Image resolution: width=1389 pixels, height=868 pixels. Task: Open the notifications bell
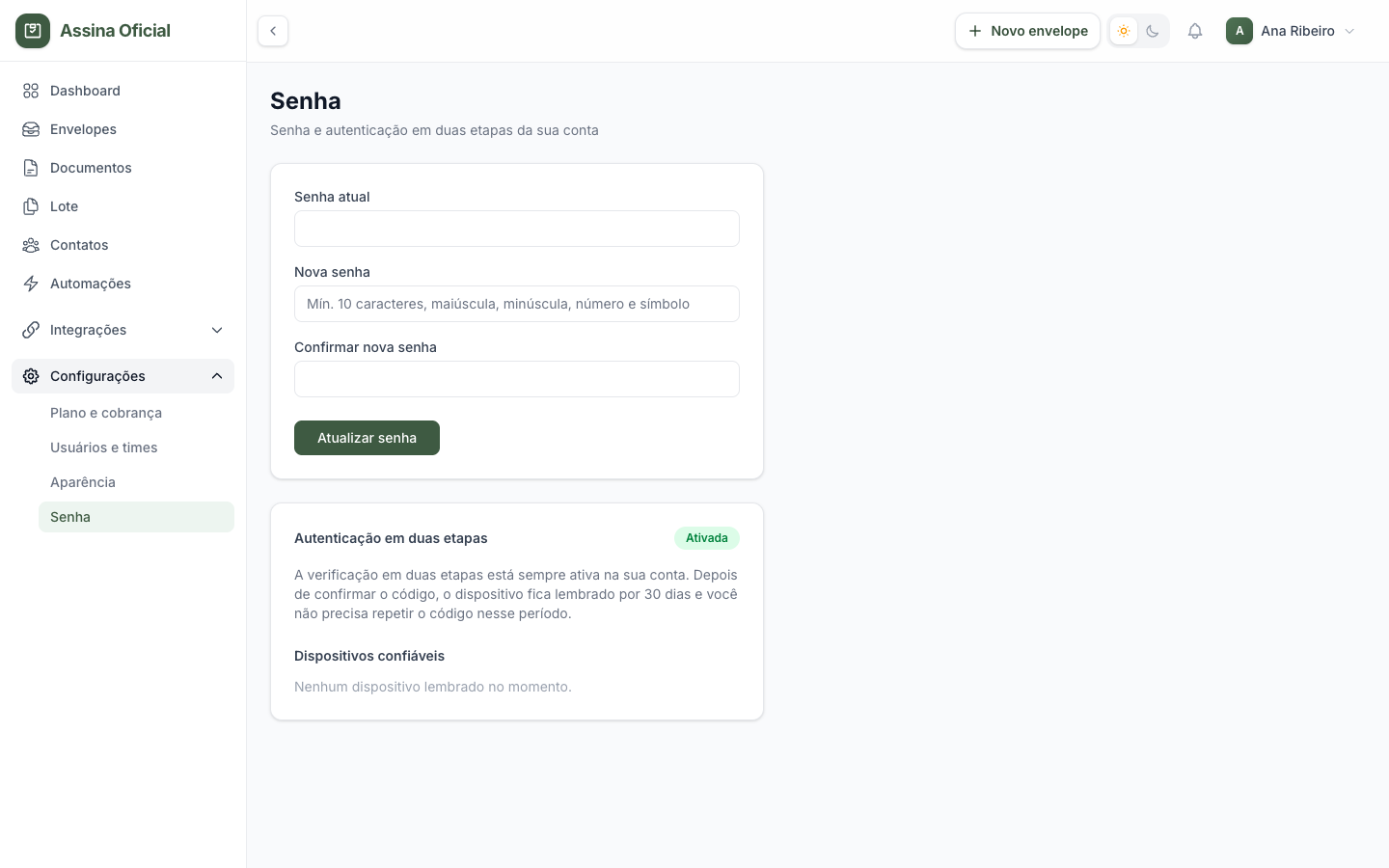[1195, 31]
